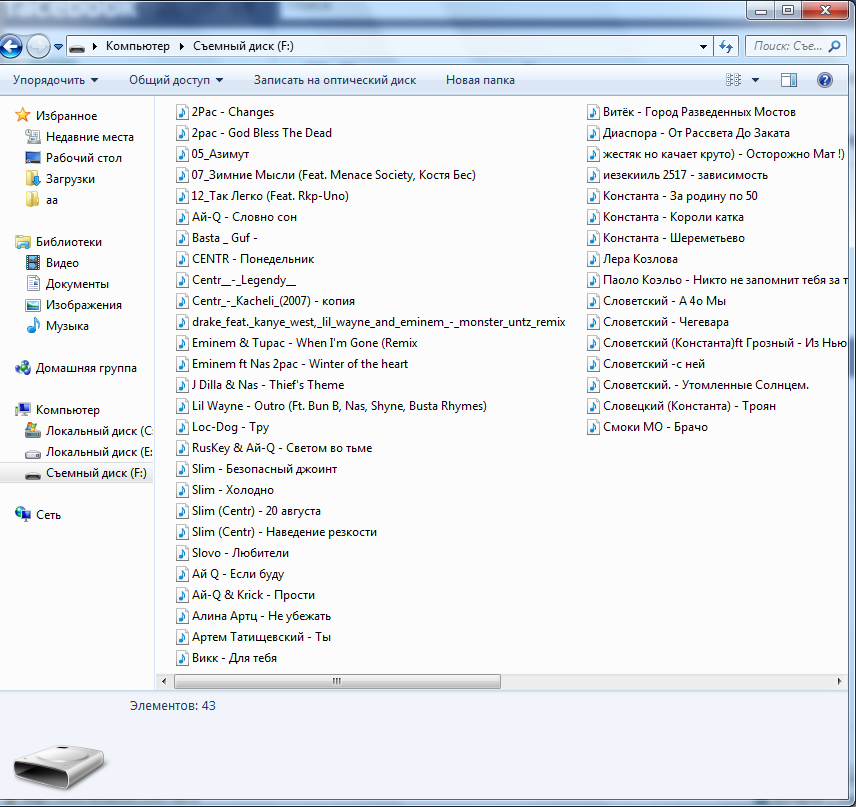Click the scrollbar right arrow
This screenshot has height=807, width=856.
click(839, 681)
